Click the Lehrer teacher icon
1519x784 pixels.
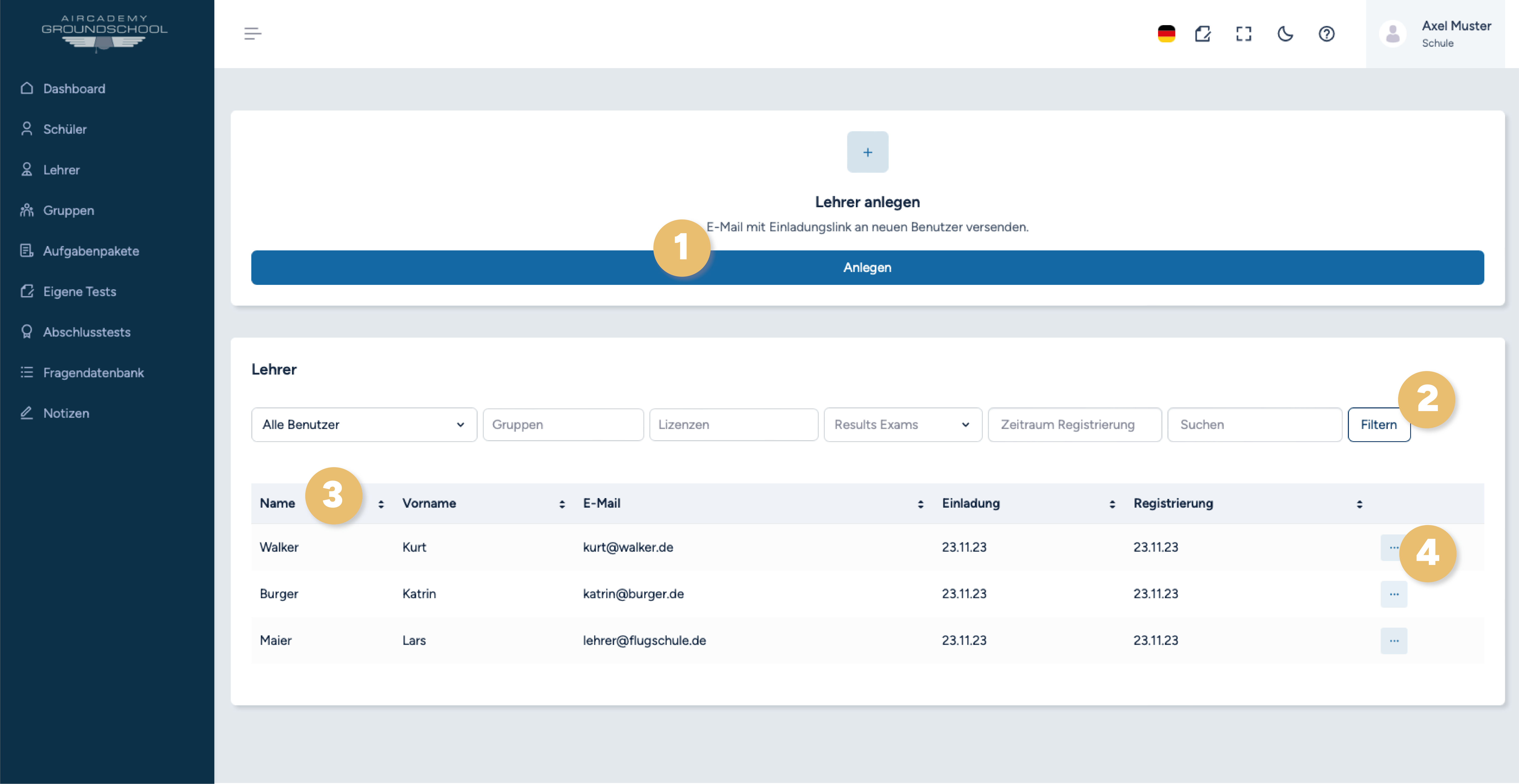click(x=27, y=169)
